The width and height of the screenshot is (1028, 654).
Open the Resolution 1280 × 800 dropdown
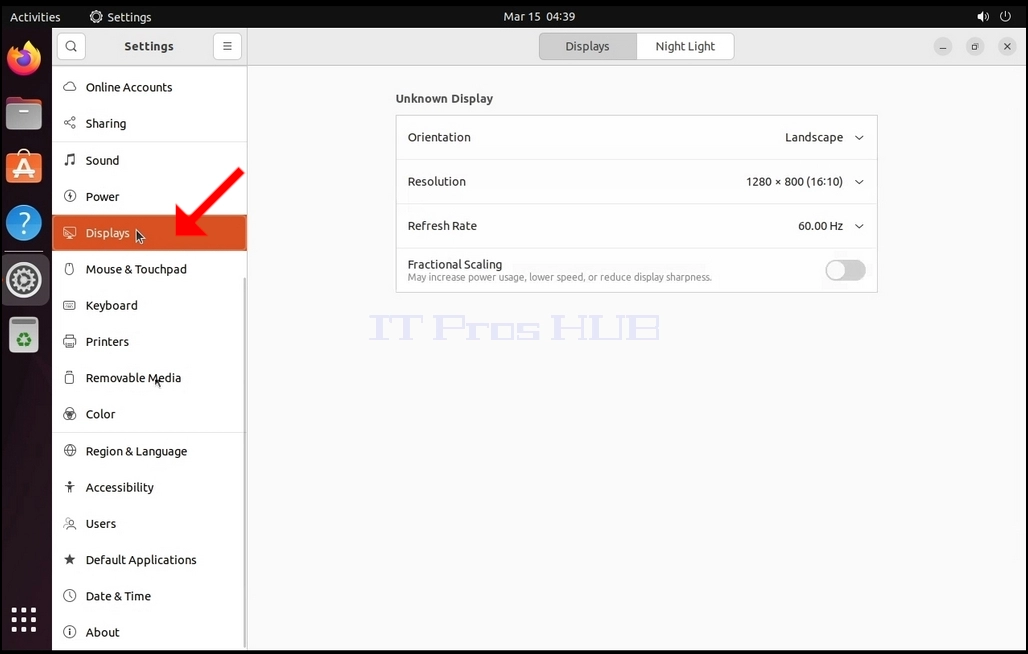point(804,182)
